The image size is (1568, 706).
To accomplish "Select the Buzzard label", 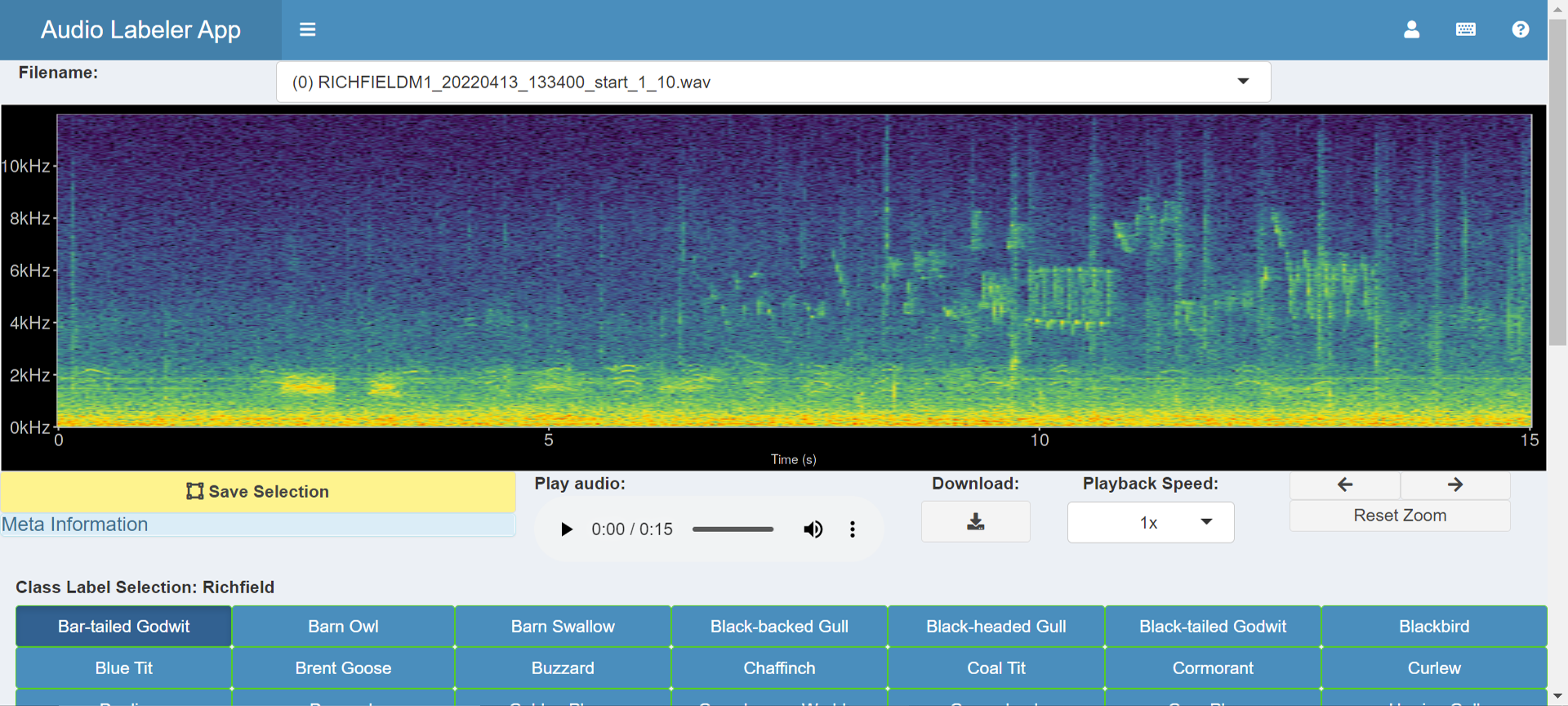I will [x=563, y=668].
